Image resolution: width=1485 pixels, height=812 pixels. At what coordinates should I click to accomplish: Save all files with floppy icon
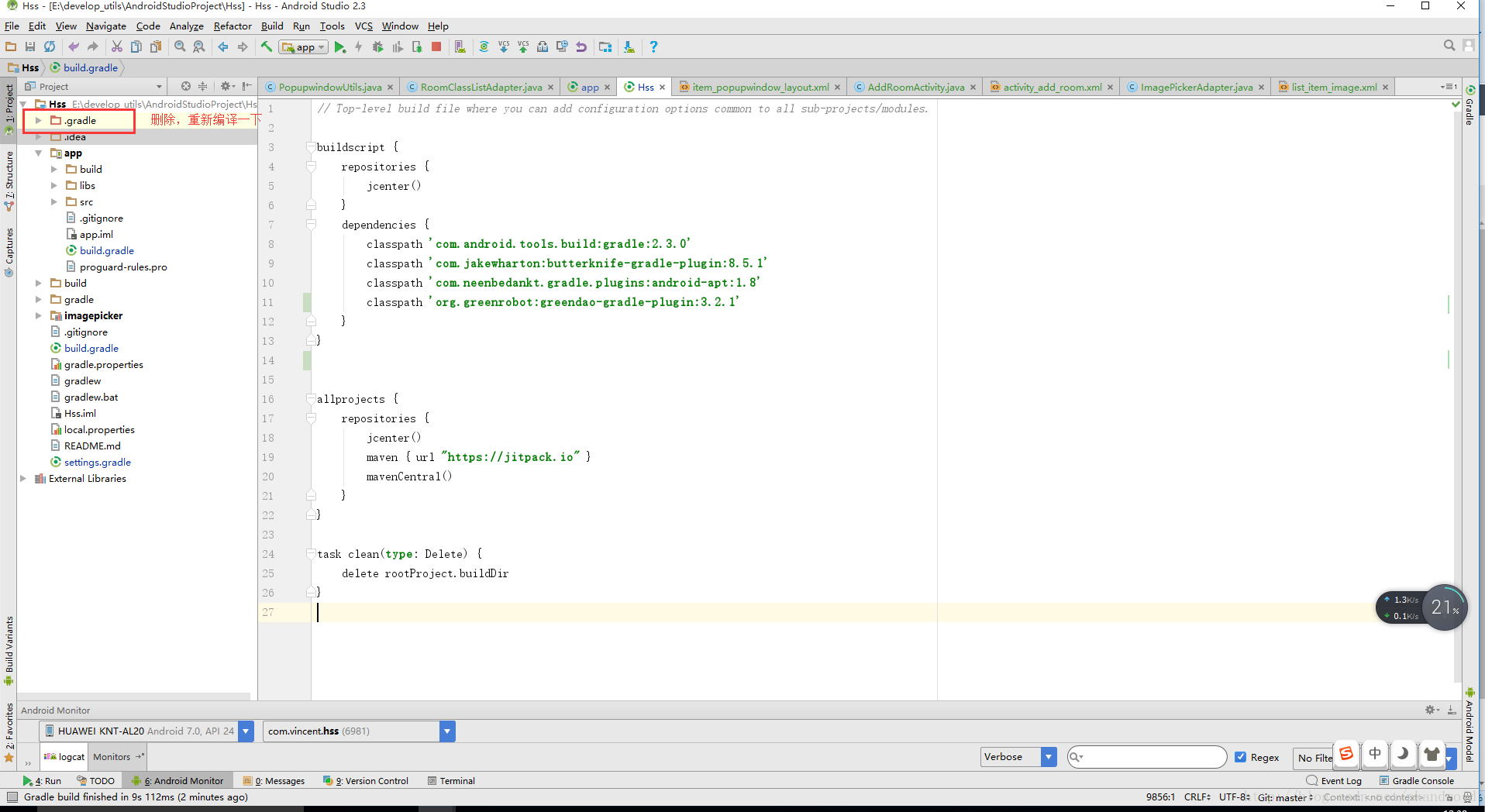(x=30, y=47)
